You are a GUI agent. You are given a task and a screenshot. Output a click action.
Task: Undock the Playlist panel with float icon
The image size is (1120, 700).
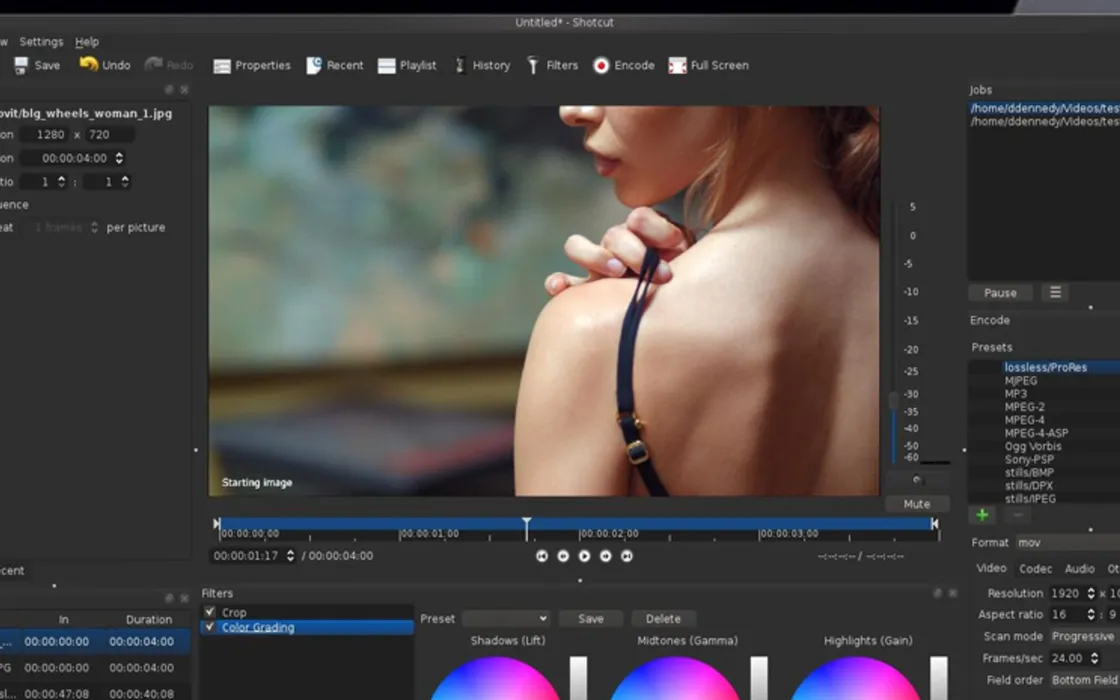click(169, 598)
